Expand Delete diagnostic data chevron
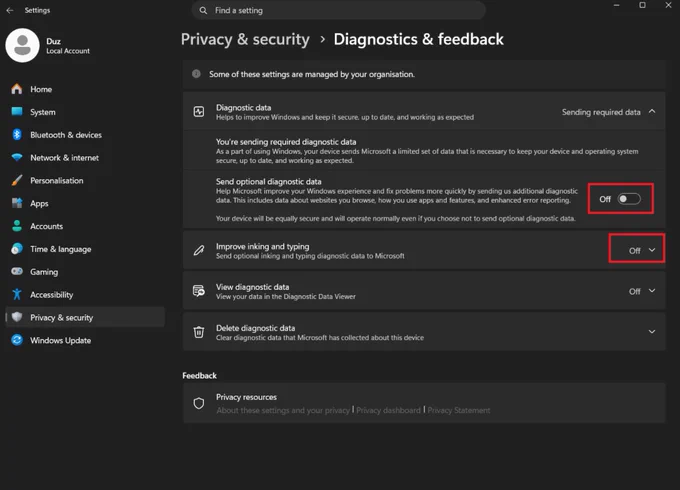The image size is (680, 490). [652, 332]
